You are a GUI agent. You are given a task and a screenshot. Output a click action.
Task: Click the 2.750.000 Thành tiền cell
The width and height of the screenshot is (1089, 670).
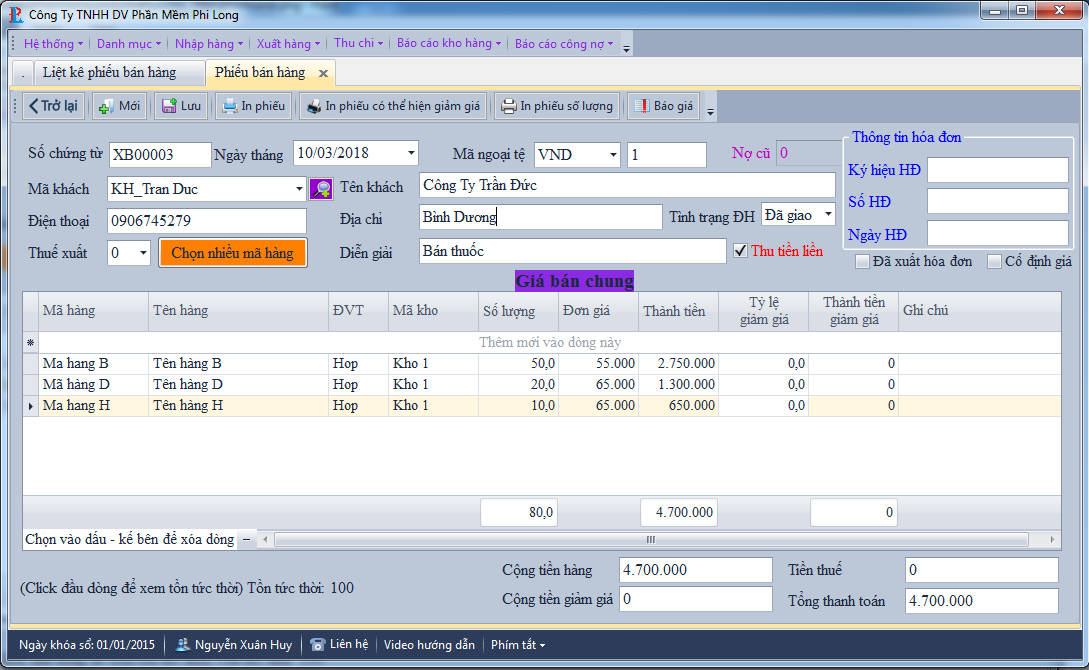pos(679,364)
